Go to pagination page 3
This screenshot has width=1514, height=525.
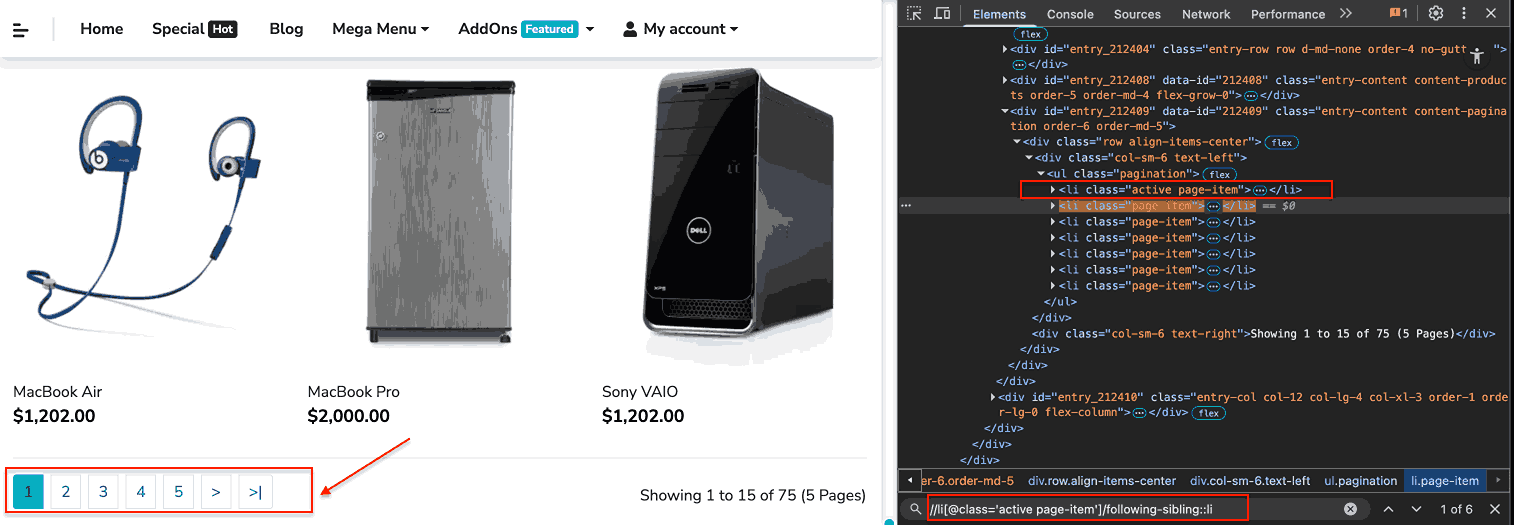tap(103, 492)
